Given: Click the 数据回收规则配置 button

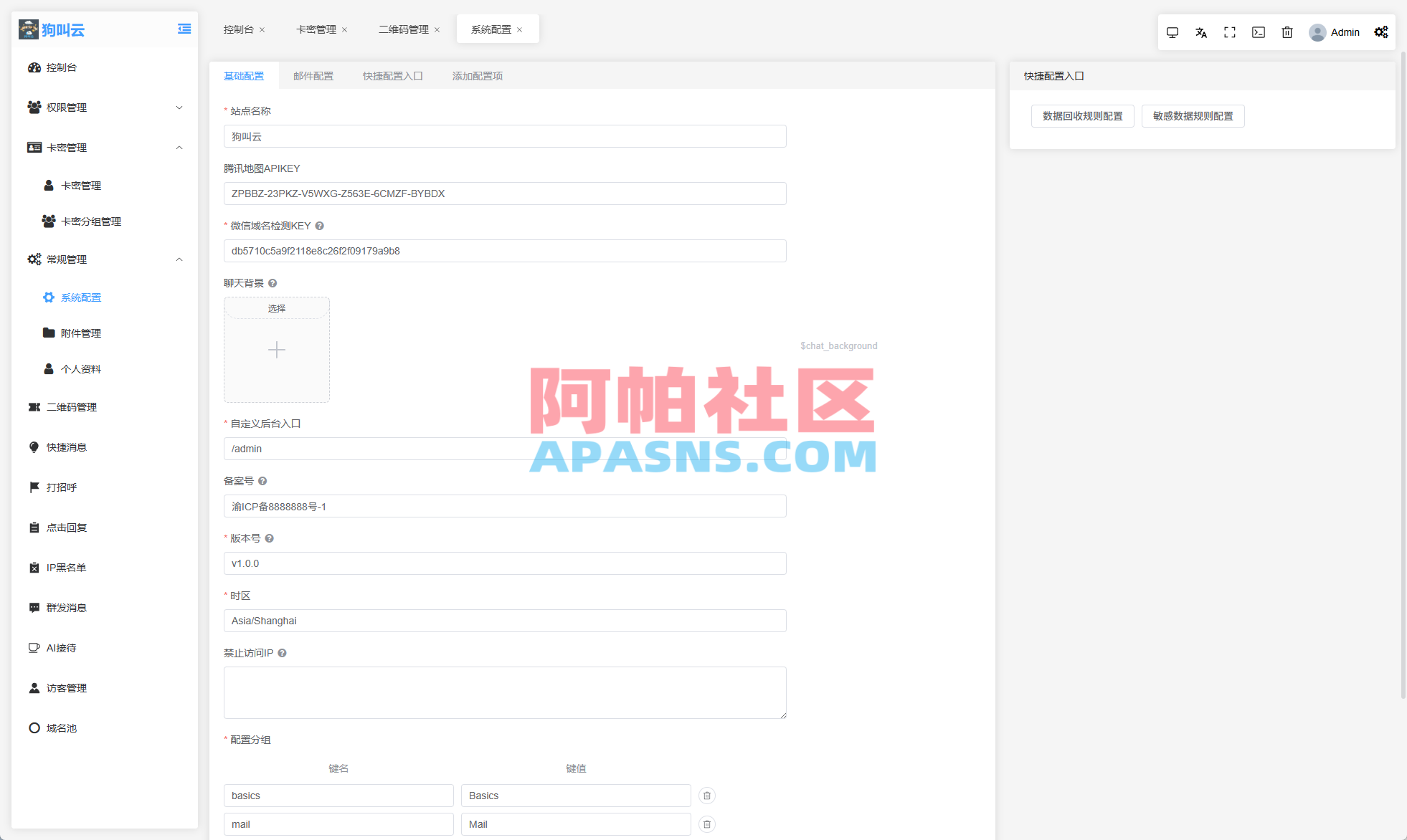Looking at the screenshot, I should (x=1082, y=115).
